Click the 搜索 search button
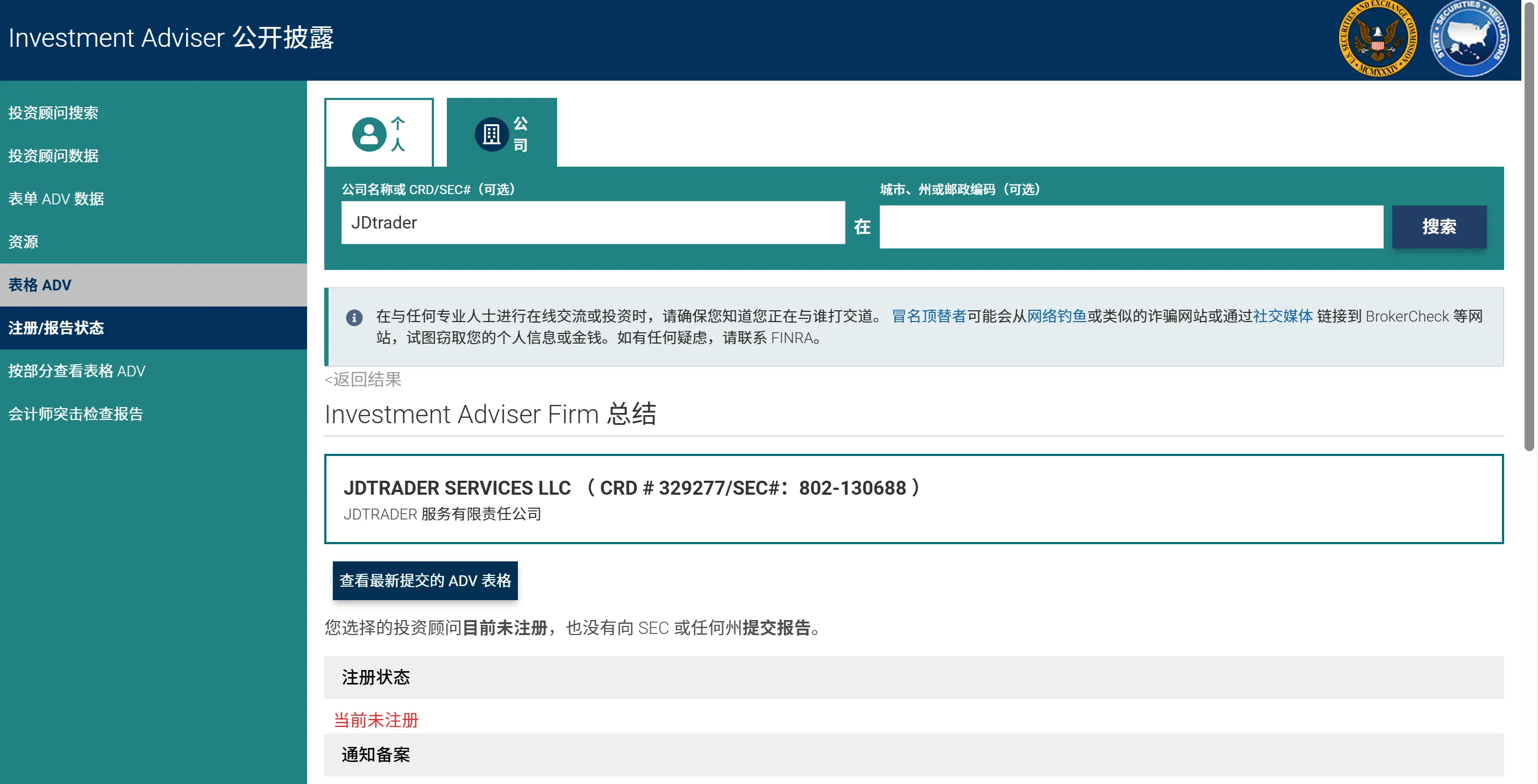 point(1439,227)
